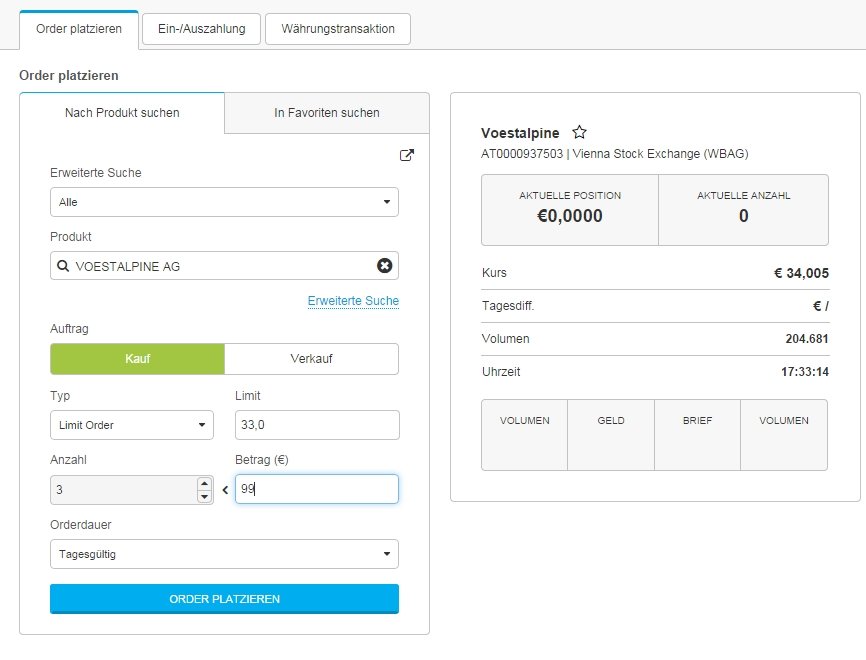The image size is (866, 660).
Task: Open the order form in pop-out window icon
Action: (406, 155)
